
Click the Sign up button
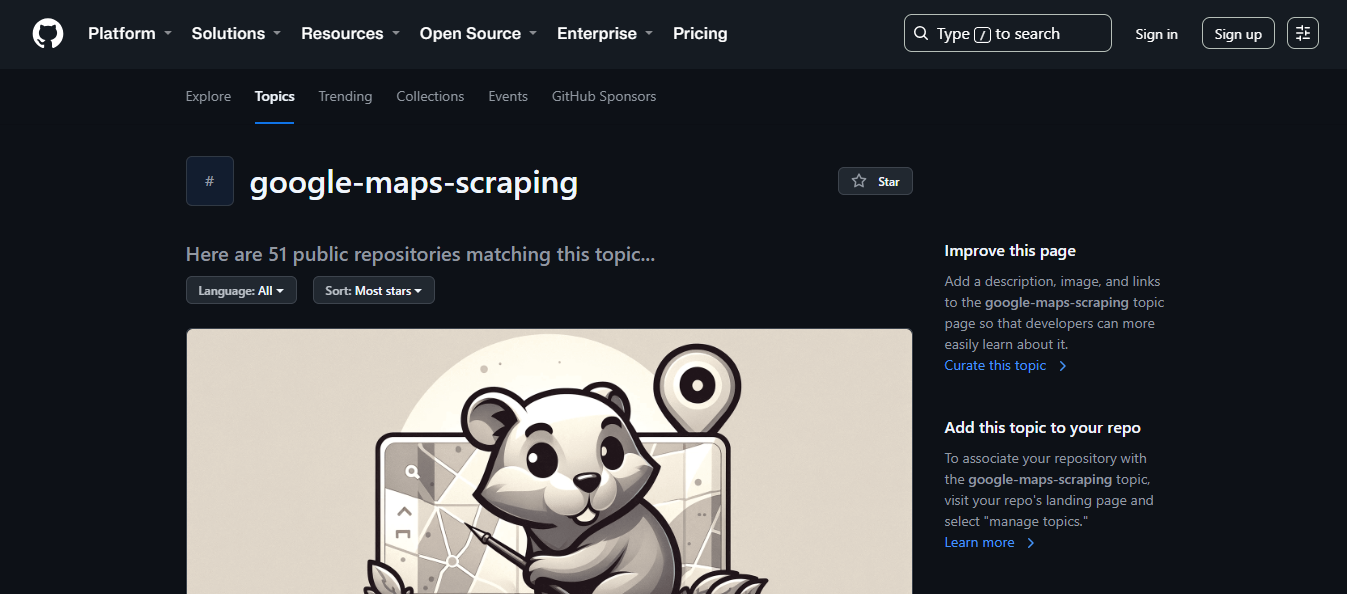tap(1238, 33)
